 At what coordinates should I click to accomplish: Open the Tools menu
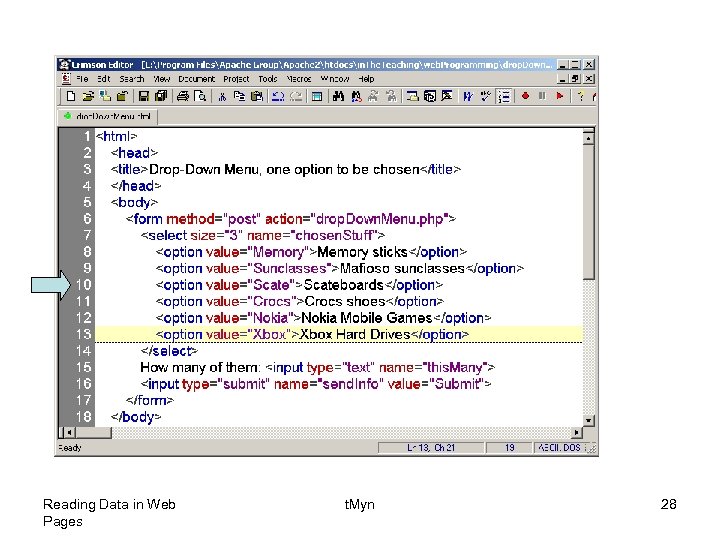click(268, 79)
